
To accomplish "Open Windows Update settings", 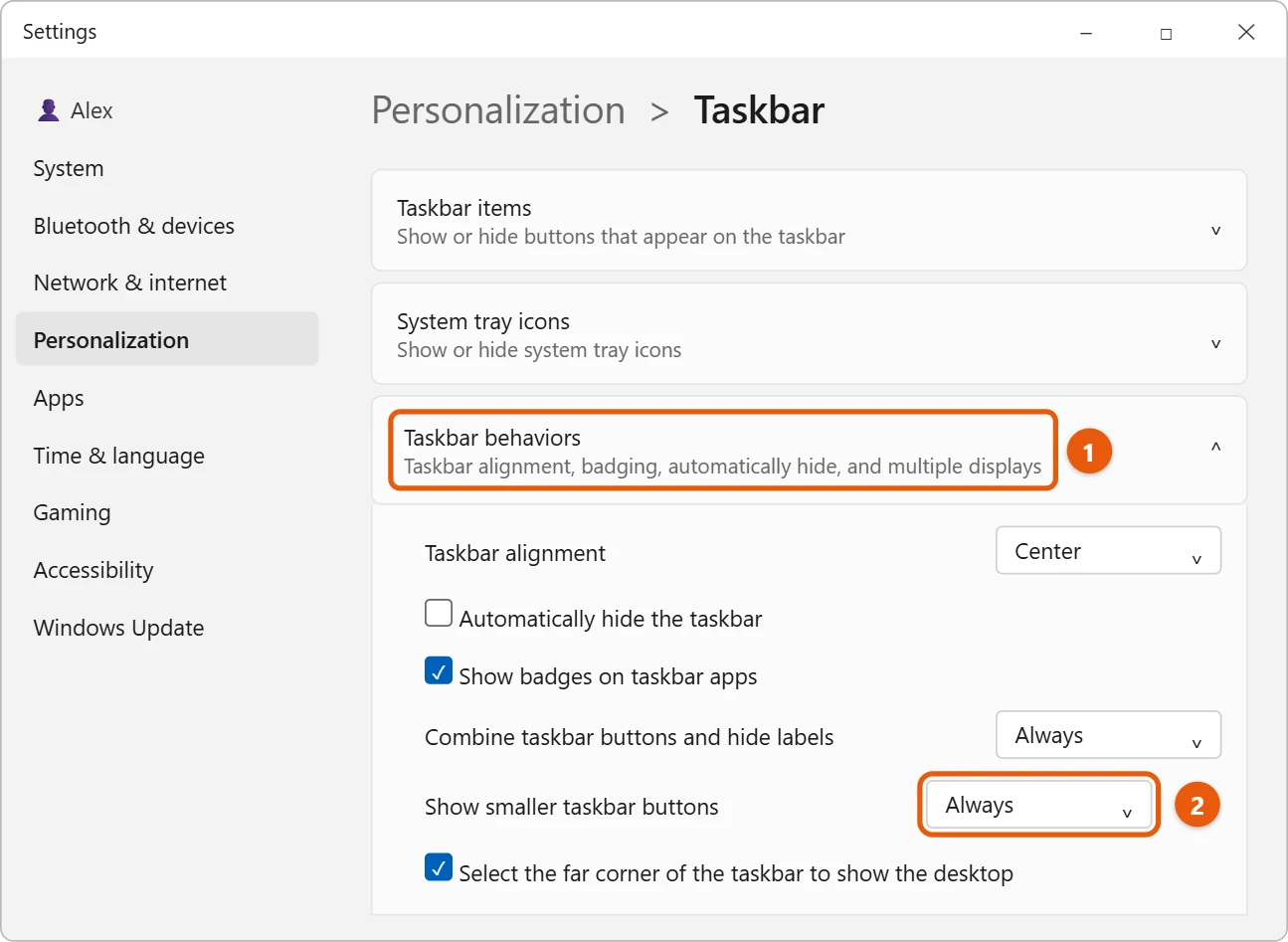I will [118, 628].
